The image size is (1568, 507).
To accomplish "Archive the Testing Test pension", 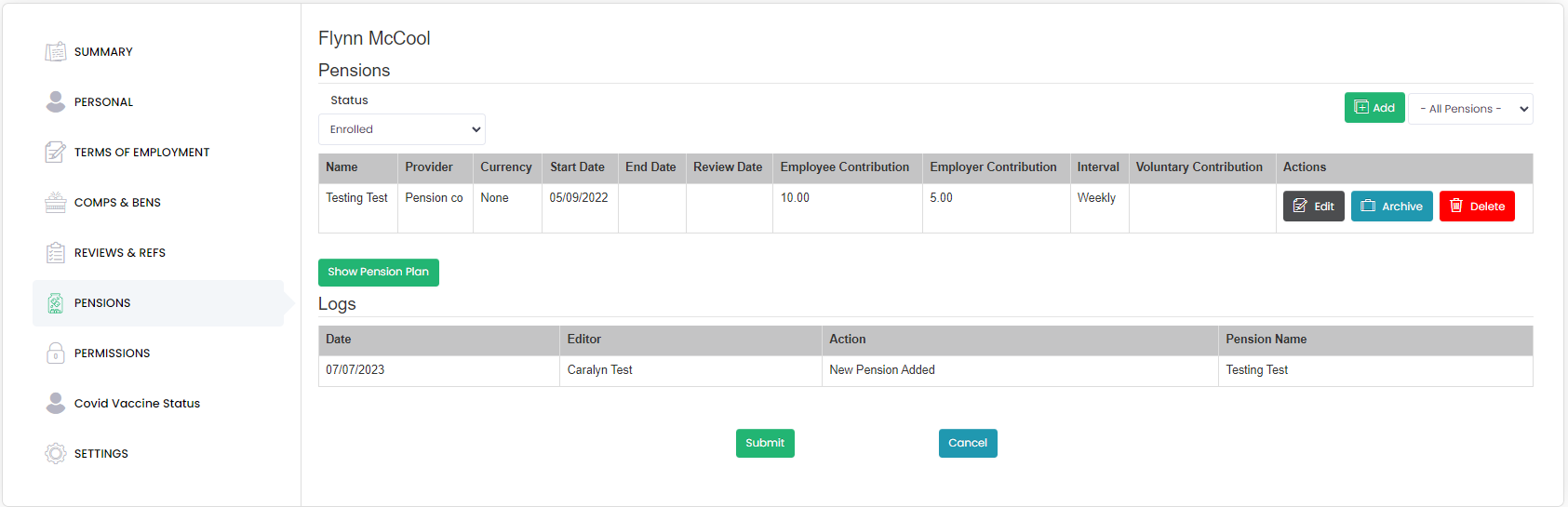I will 1391,207.
